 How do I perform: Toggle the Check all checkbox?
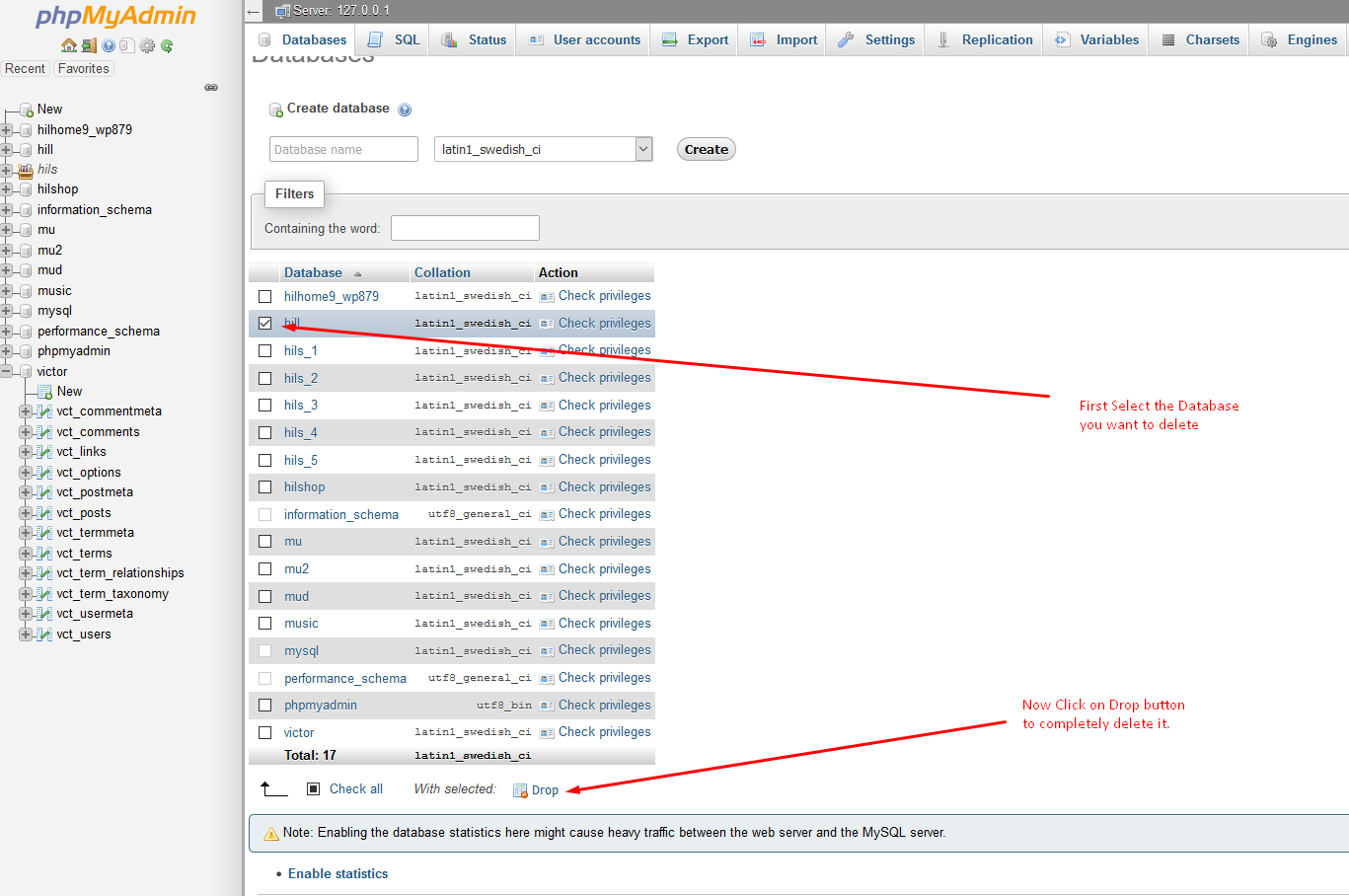click(x=313, y=788)
